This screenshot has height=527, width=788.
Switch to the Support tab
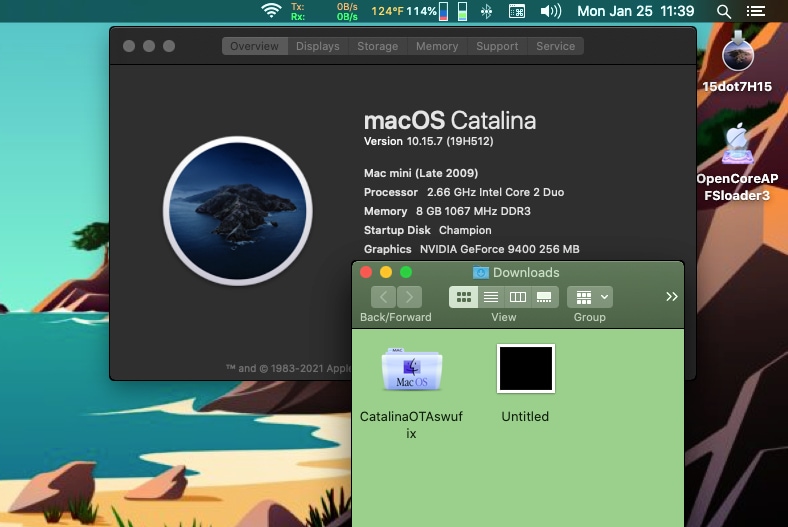tap(497, 46)
